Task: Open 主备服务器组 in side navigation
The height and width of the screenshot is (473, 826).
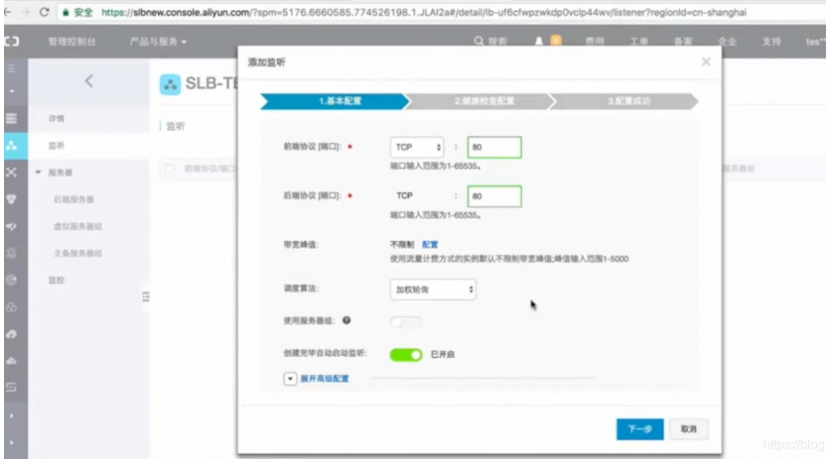Action: point(78,253)
